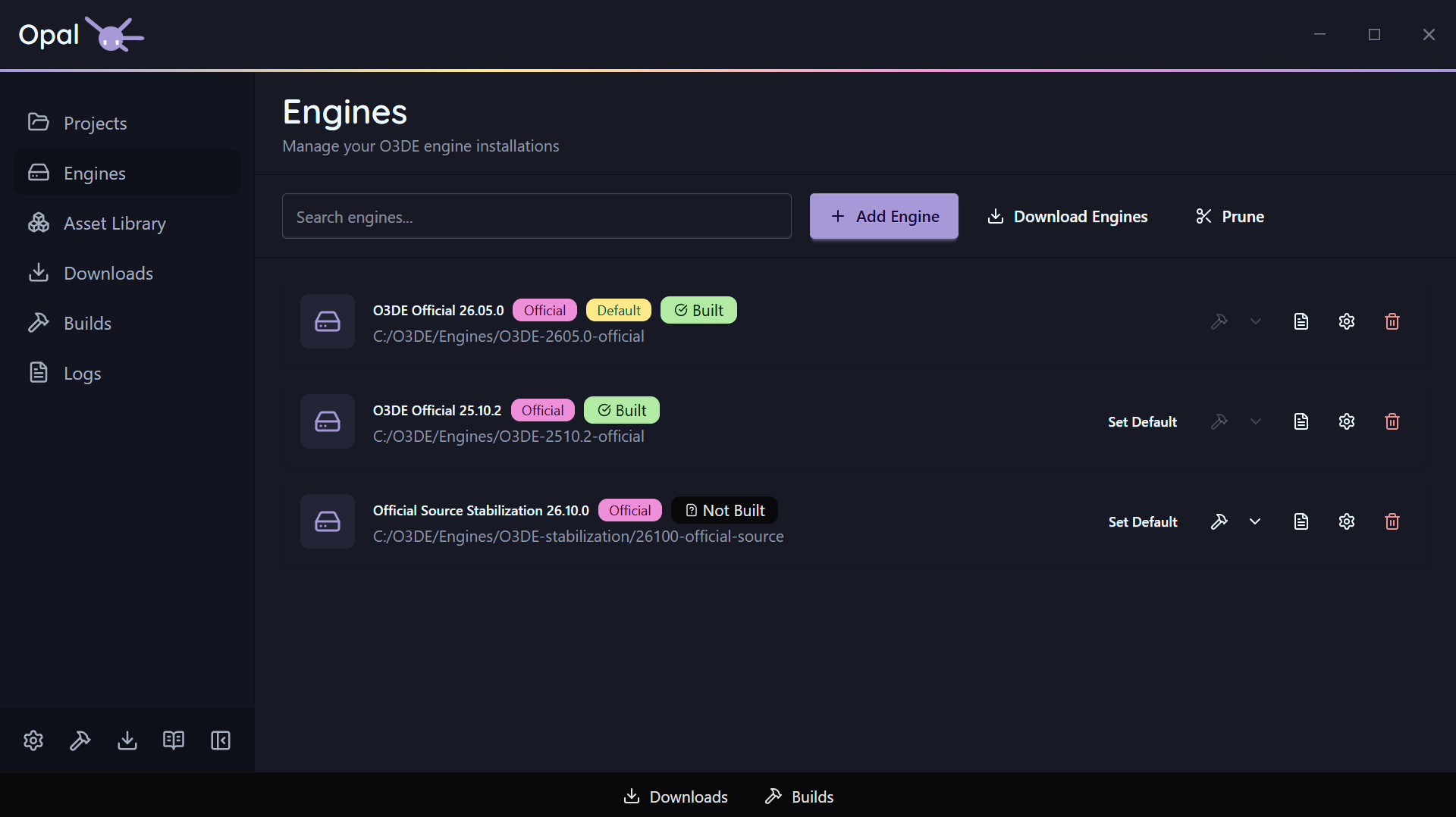Click the hammer icon for O3DE Official 25.10.2
Screen dimensions: 1456x817
click(1219, 421)
